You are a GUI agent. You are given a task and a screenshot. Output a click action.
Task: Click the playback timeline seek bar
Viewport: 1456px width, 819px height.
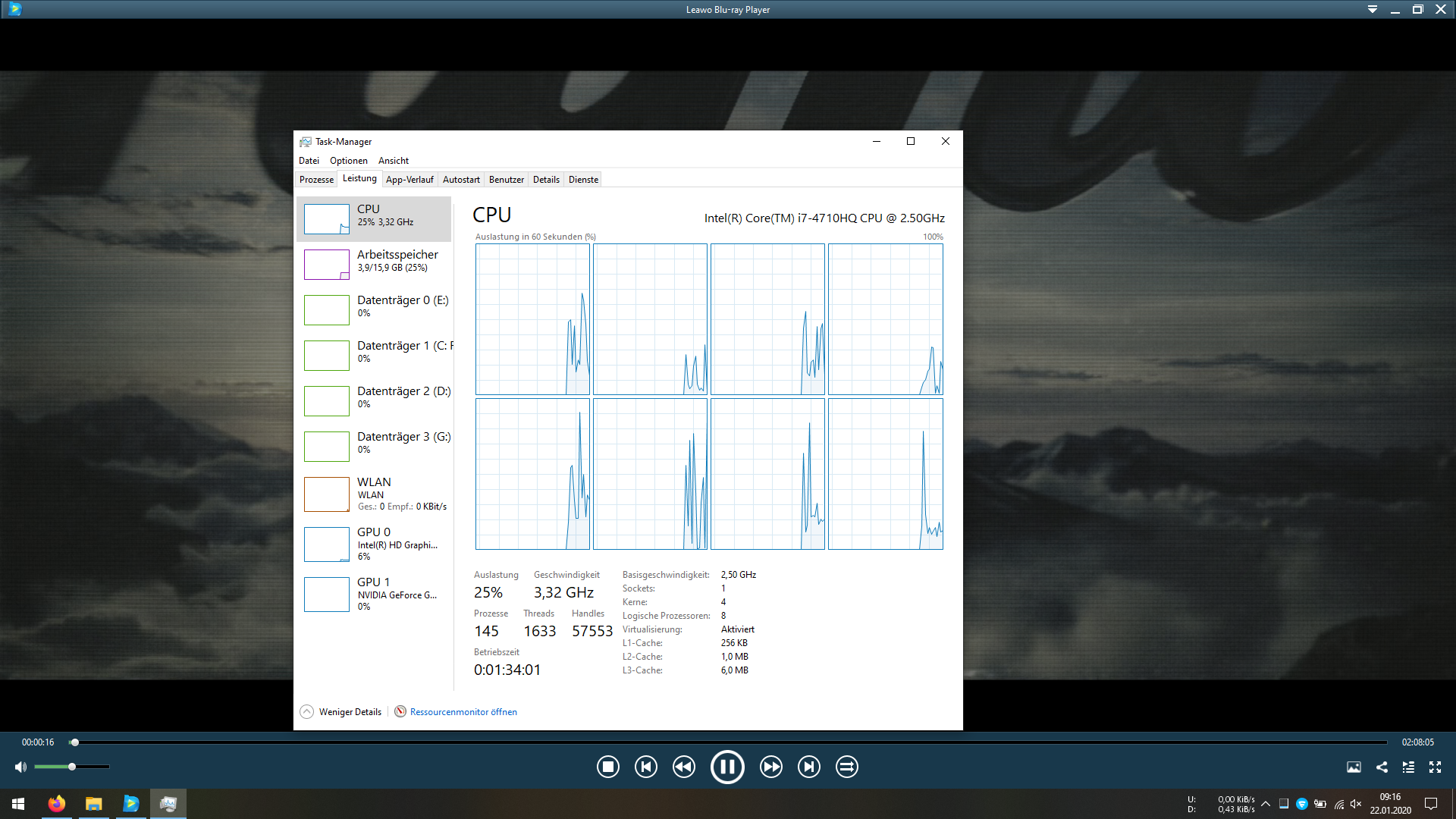pos(728,742)
